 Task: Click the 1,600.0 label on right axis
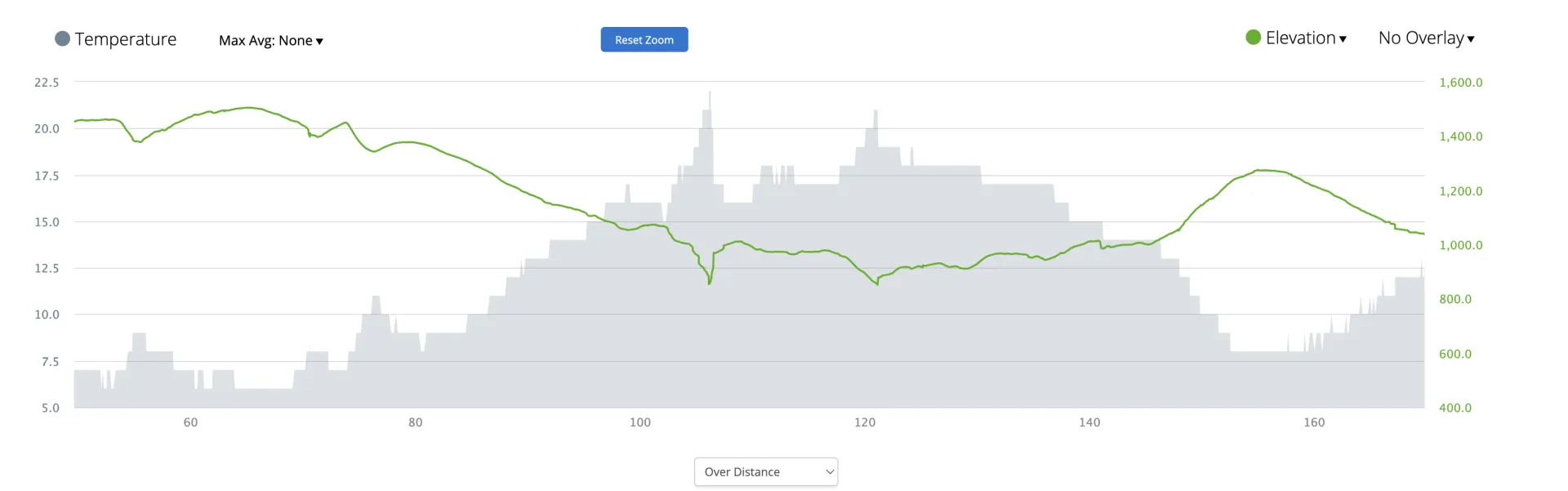(x=1460, y=83)
